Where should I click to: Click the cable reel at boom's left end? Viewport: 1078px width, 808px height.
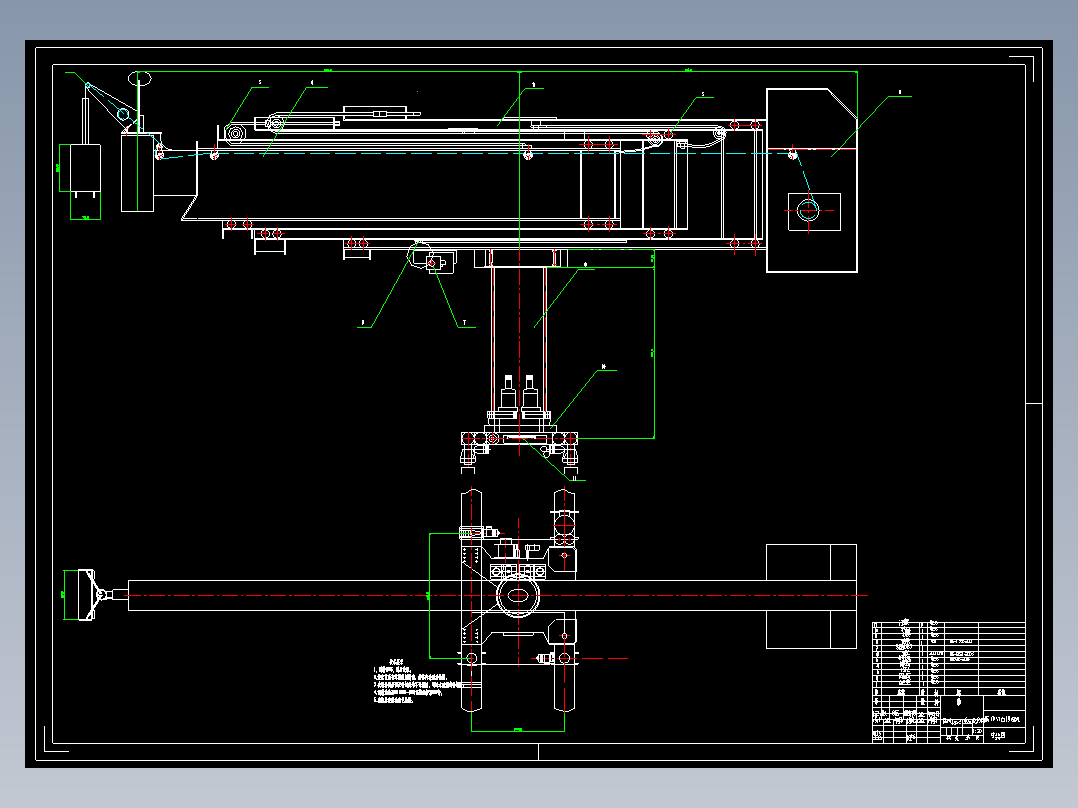click(x=236, y=133)
